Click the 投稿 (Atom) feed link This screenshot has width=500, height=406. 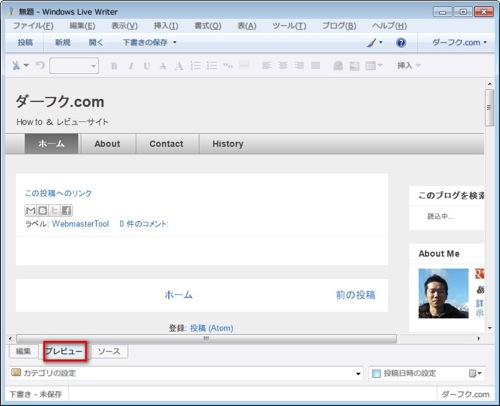tap(212, 328)
